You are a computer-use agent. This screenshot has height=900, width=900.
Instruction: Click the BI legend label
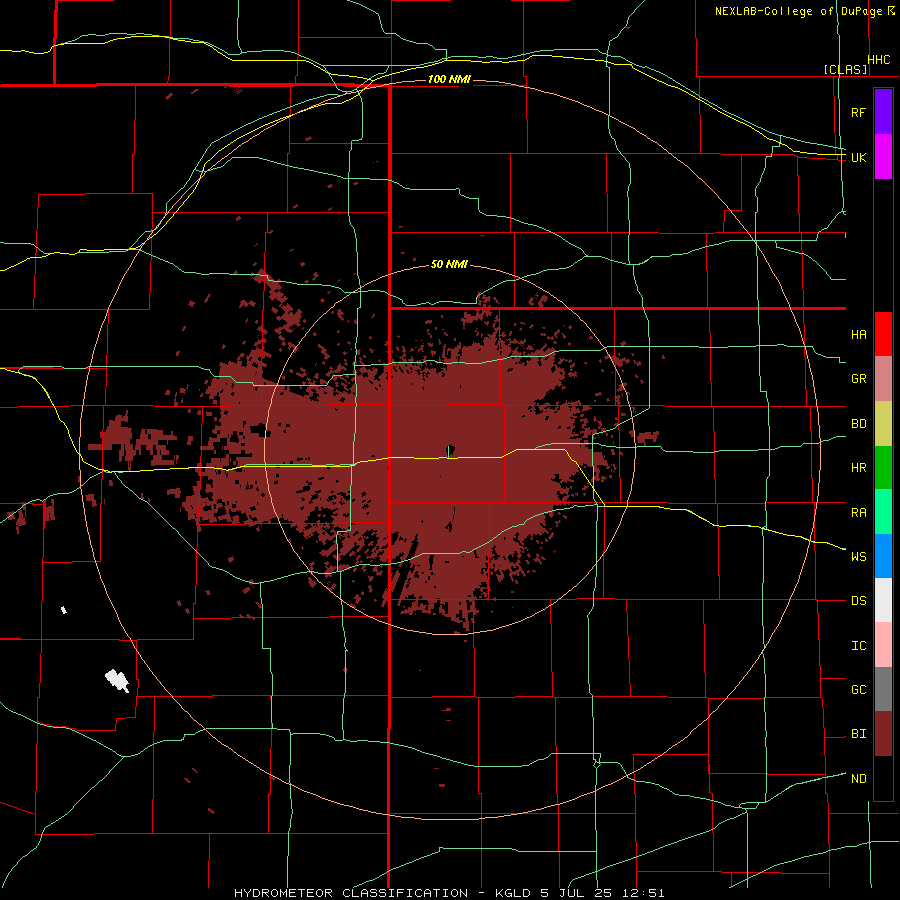coord(858,734)
